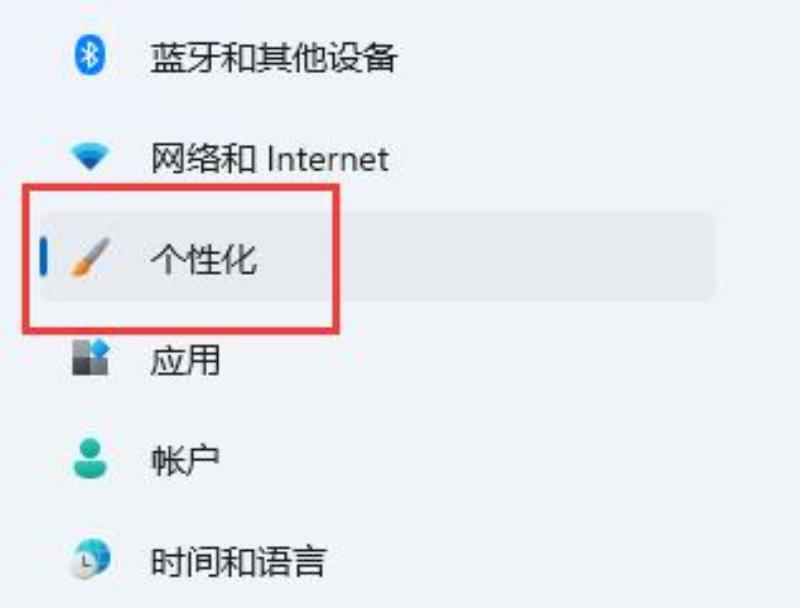Click the Bluetooth icon
The width and height of the screenshot is (800, 608).
[90, 56]
